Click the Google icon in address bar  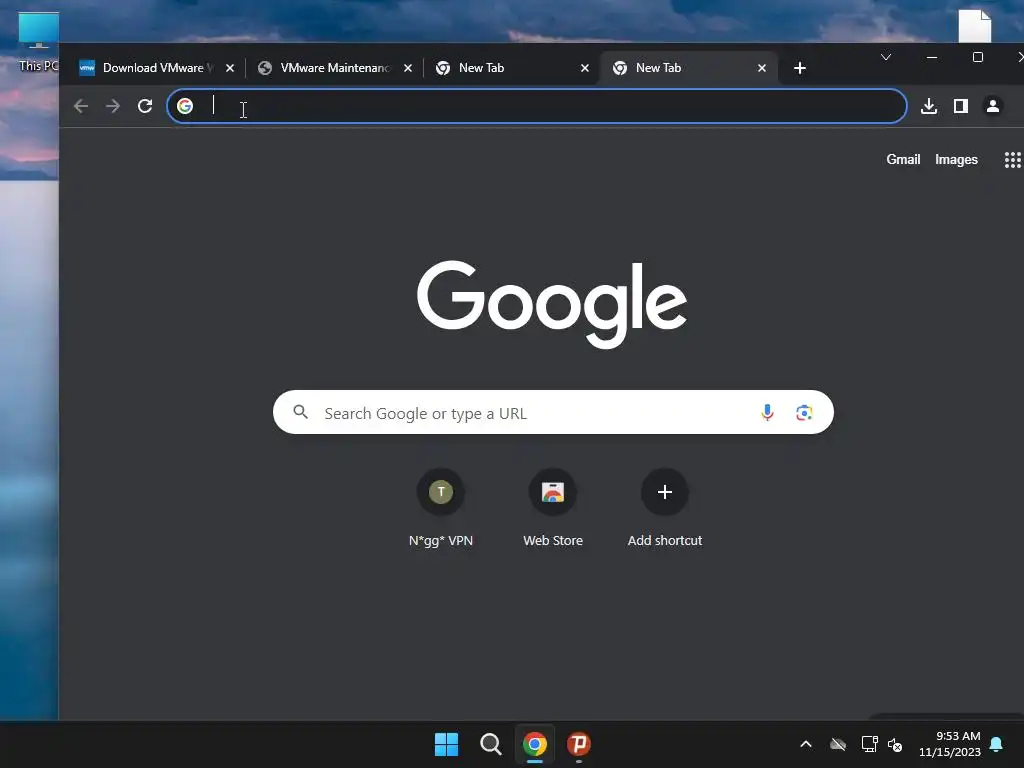[x=185, y=106]
